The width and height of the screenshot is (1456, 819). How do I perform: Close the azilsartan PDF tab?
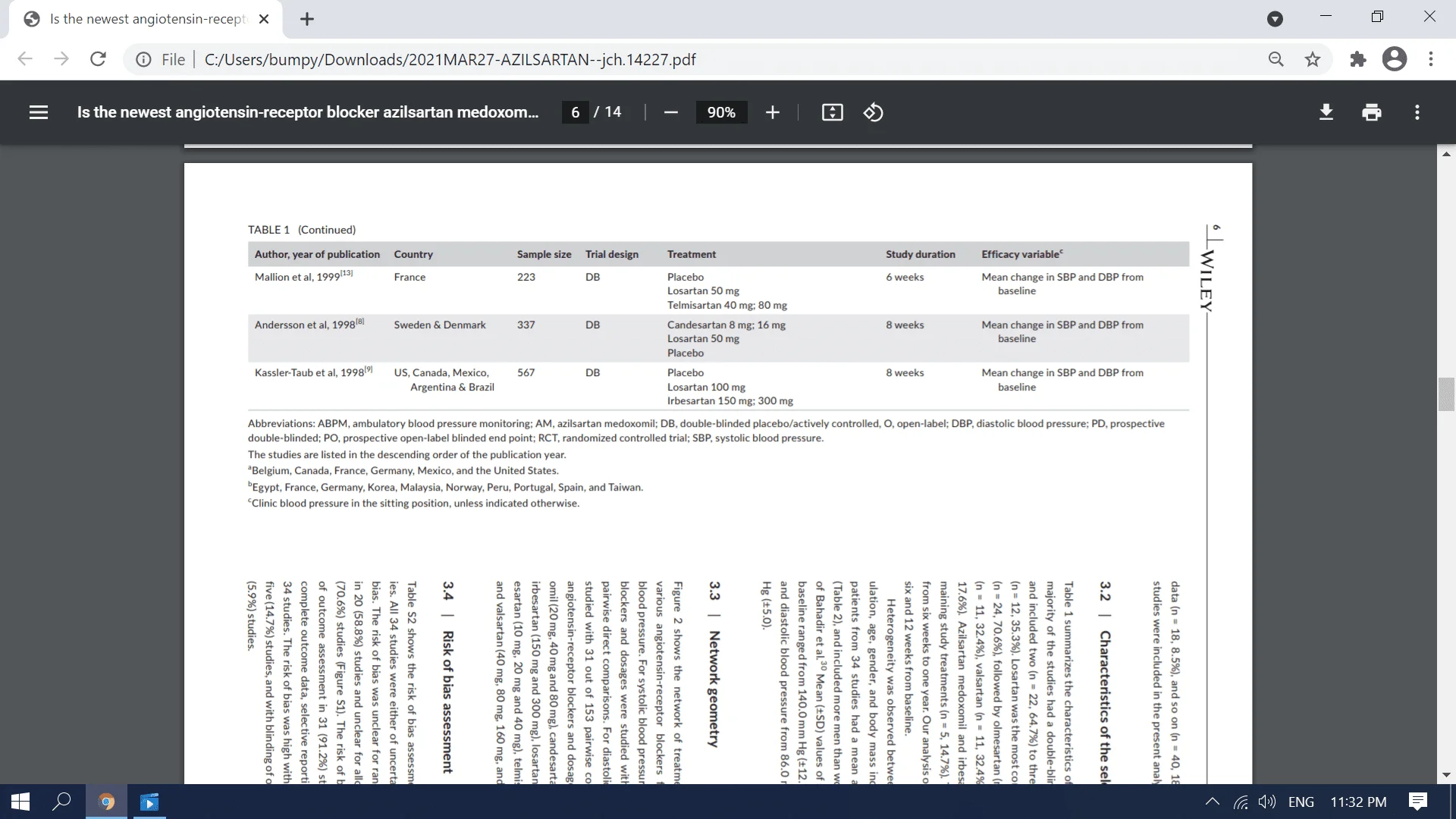pos(264,19)
